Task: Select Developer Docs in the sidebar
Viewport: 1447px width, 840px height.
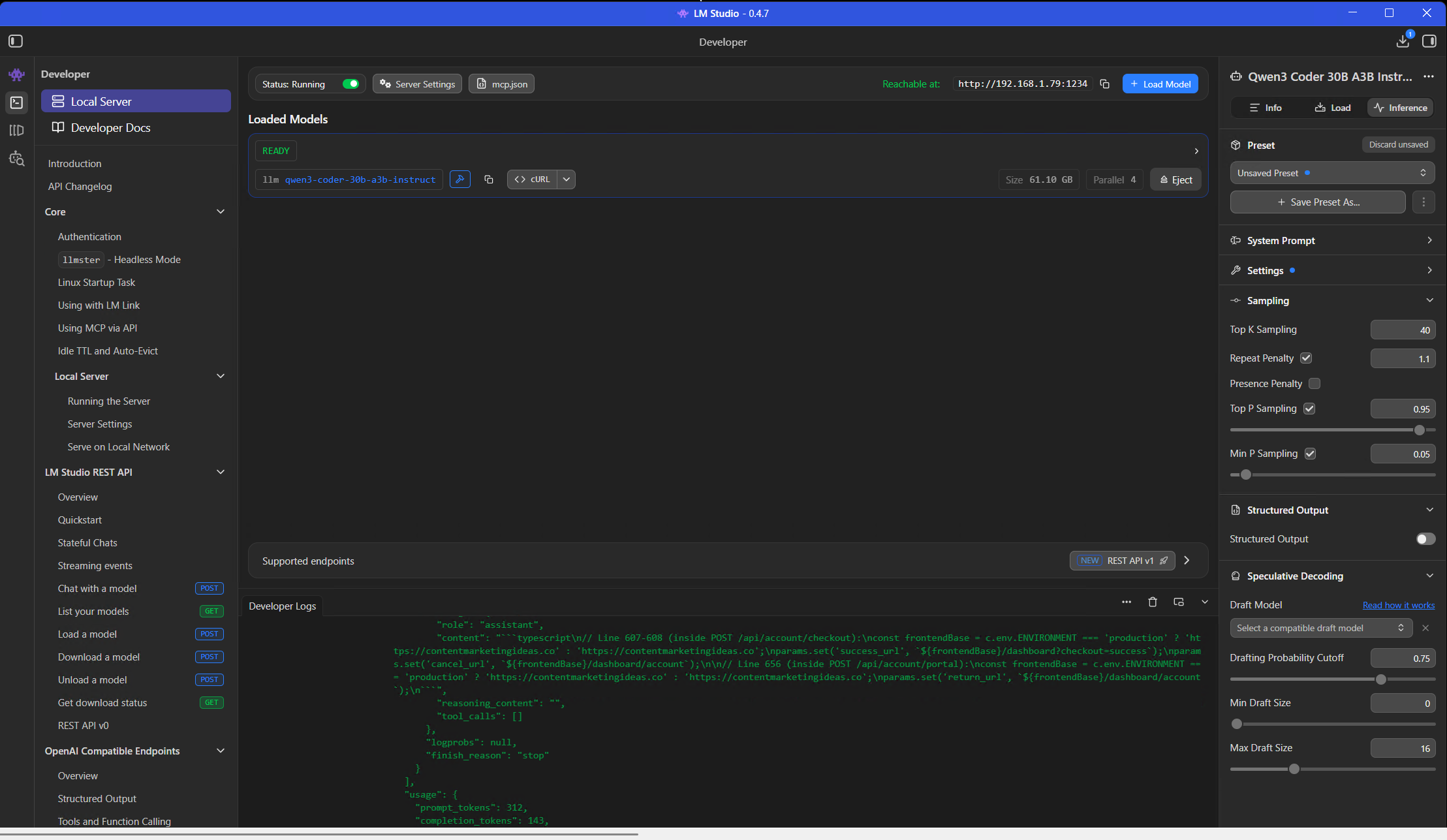Action: pyautogui.click(x=111, y=127)
